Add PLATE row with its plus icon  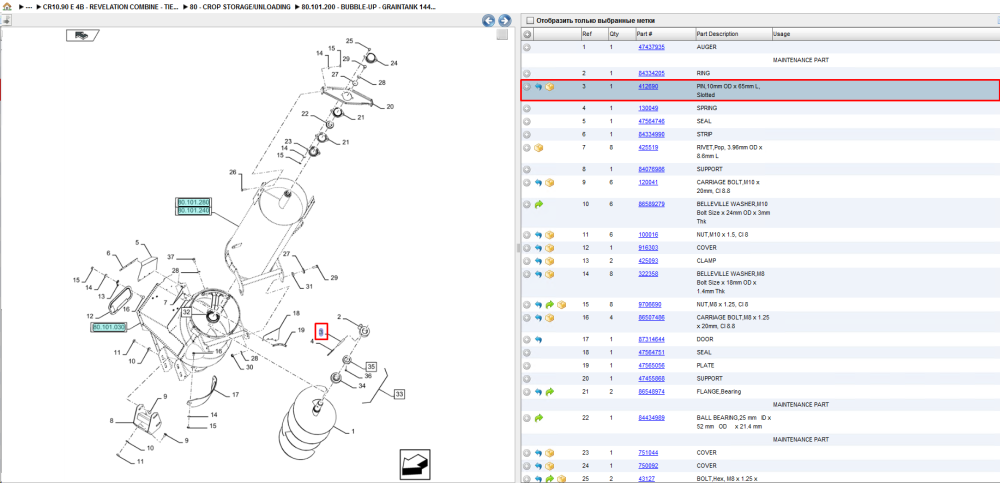click(527, 366)
